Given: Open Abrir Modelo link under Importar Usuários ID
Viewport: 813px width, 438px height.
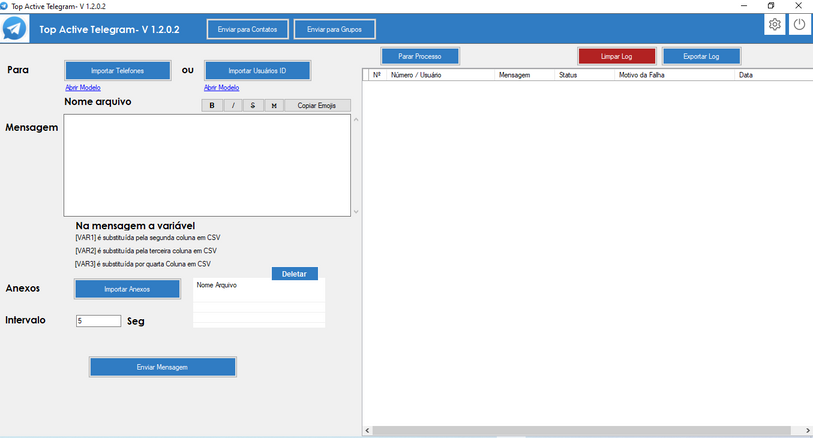Looking at the screenshot, I should pos(221,88).
